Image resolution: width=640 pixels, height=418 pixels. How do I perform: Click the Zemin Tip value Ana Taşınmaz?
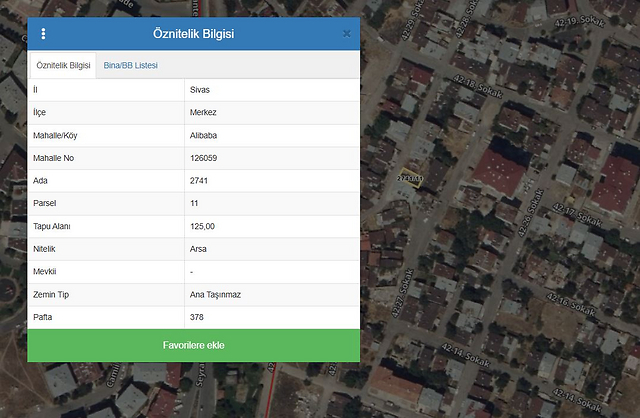pos(215,294)
